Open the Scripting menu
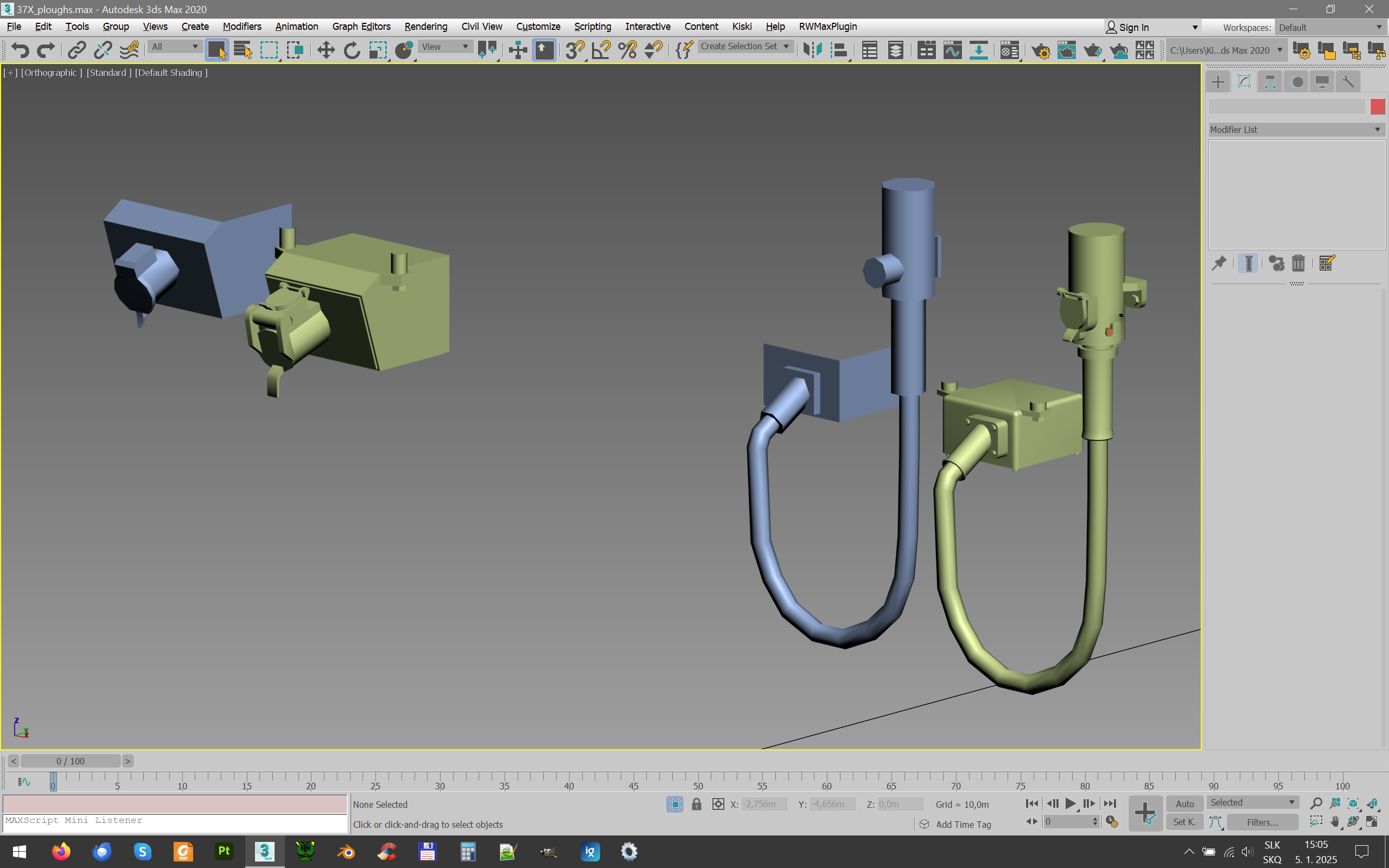The width and height of the screenshot is (1389, 868). [x=592, y=27]
